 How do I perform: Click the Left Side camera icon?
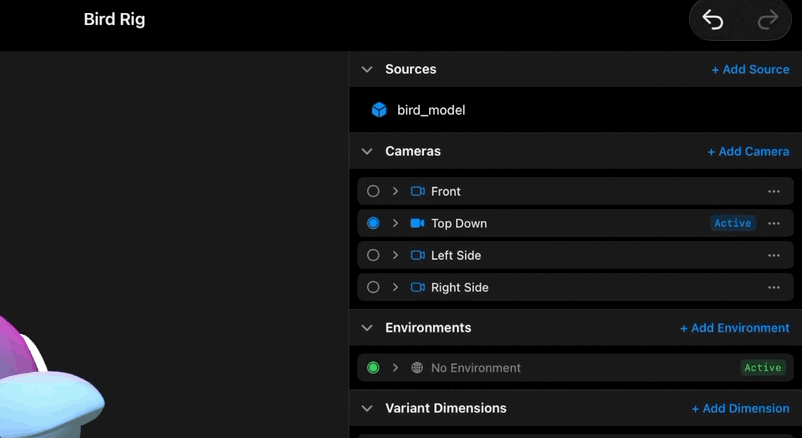pyautogui.click(x=417, y=255)
